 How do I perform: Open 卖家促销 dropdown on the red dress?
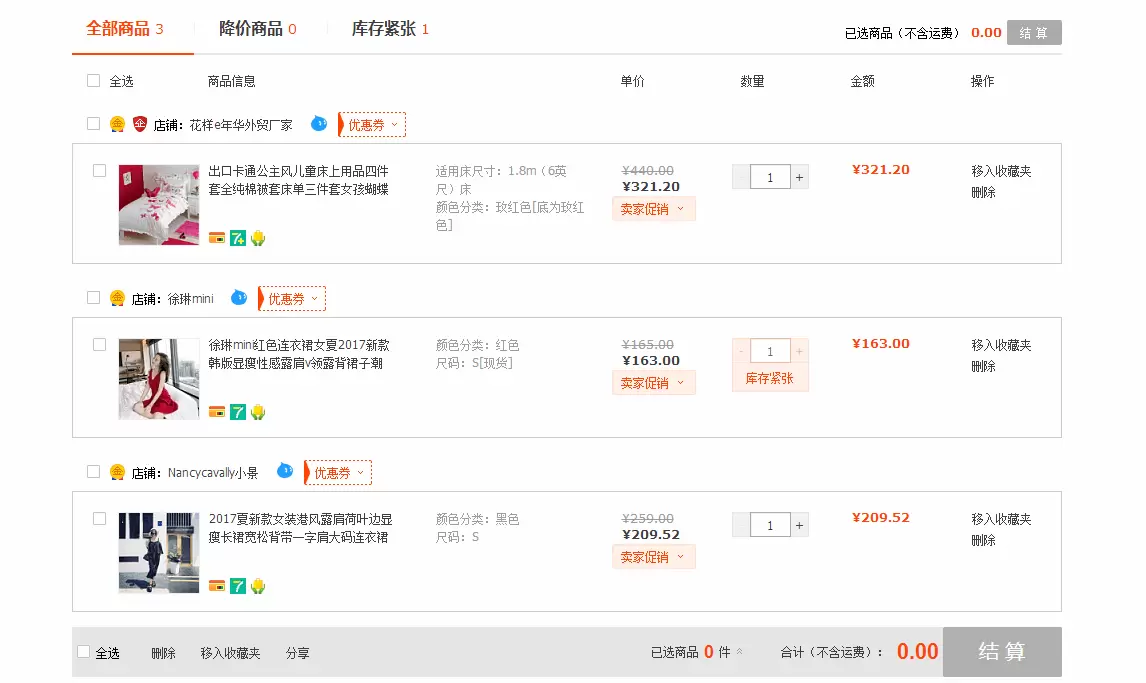click(653, 383)
